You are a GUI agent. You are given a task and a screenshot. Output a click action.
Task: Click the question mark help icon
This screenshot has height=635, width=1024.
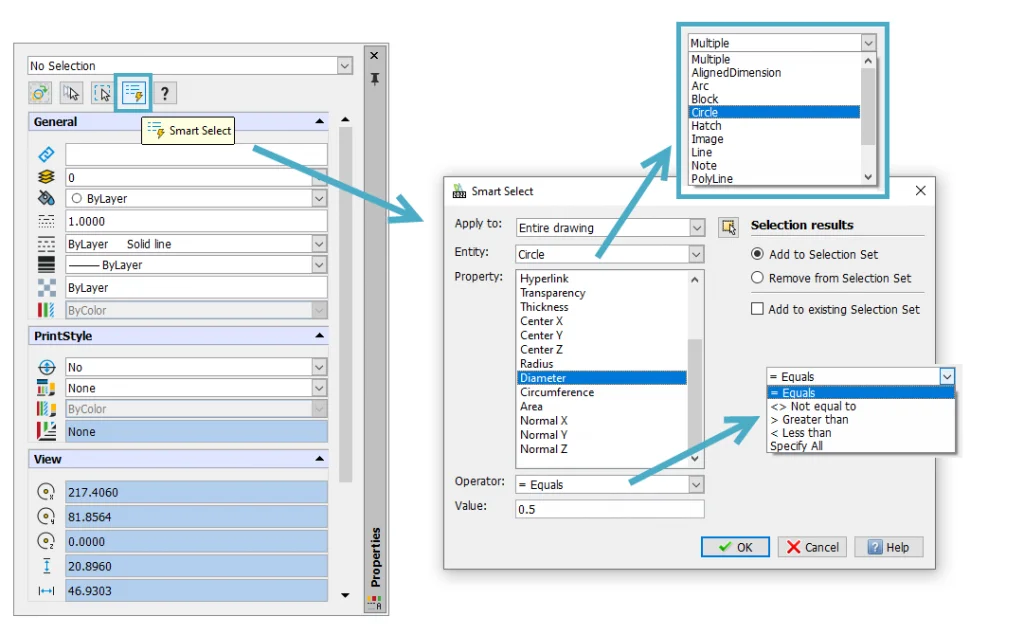[165, 93]
